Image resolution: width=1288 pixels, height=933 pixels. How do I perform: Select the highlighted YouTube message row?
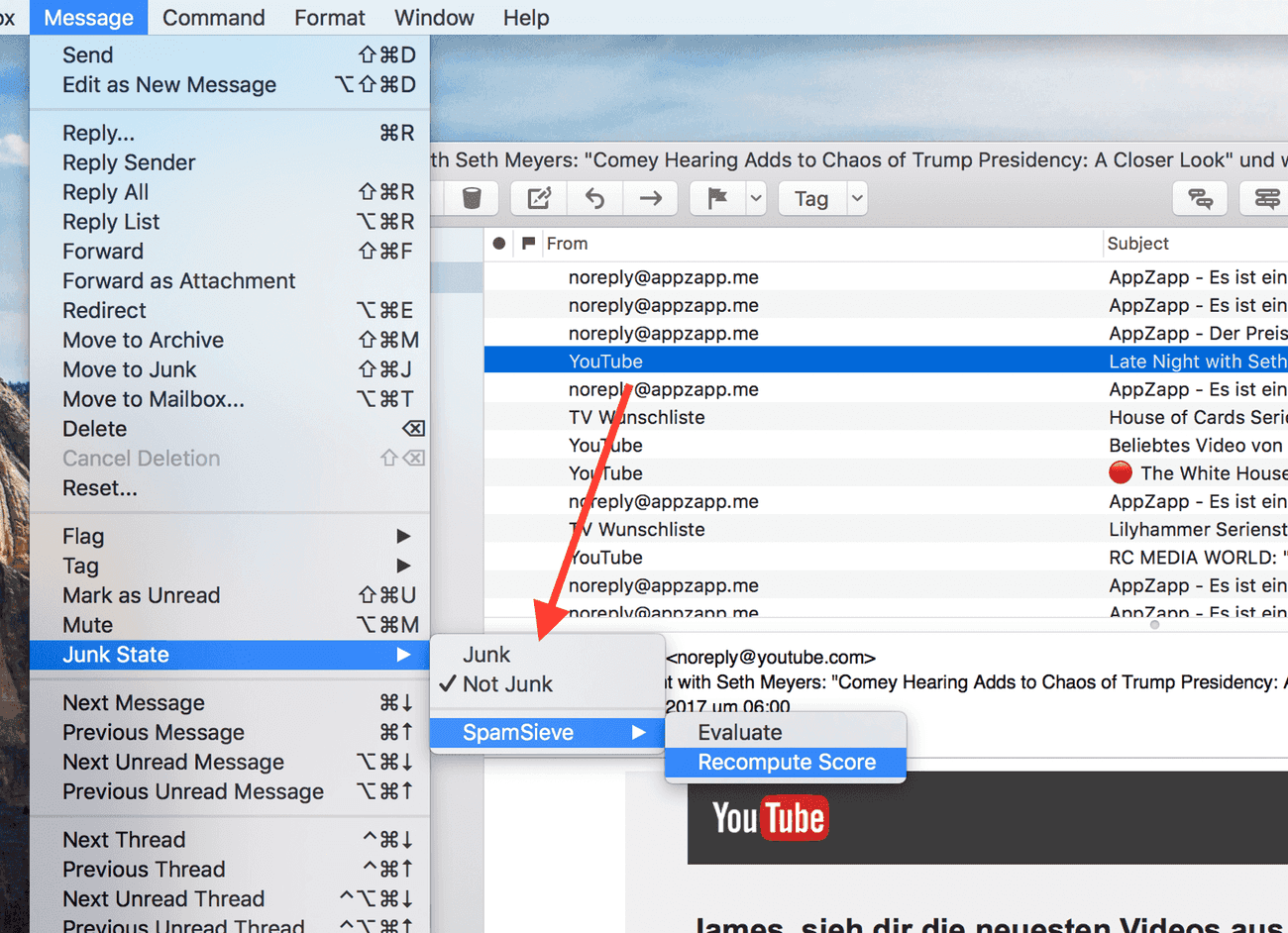pos(886,362)
